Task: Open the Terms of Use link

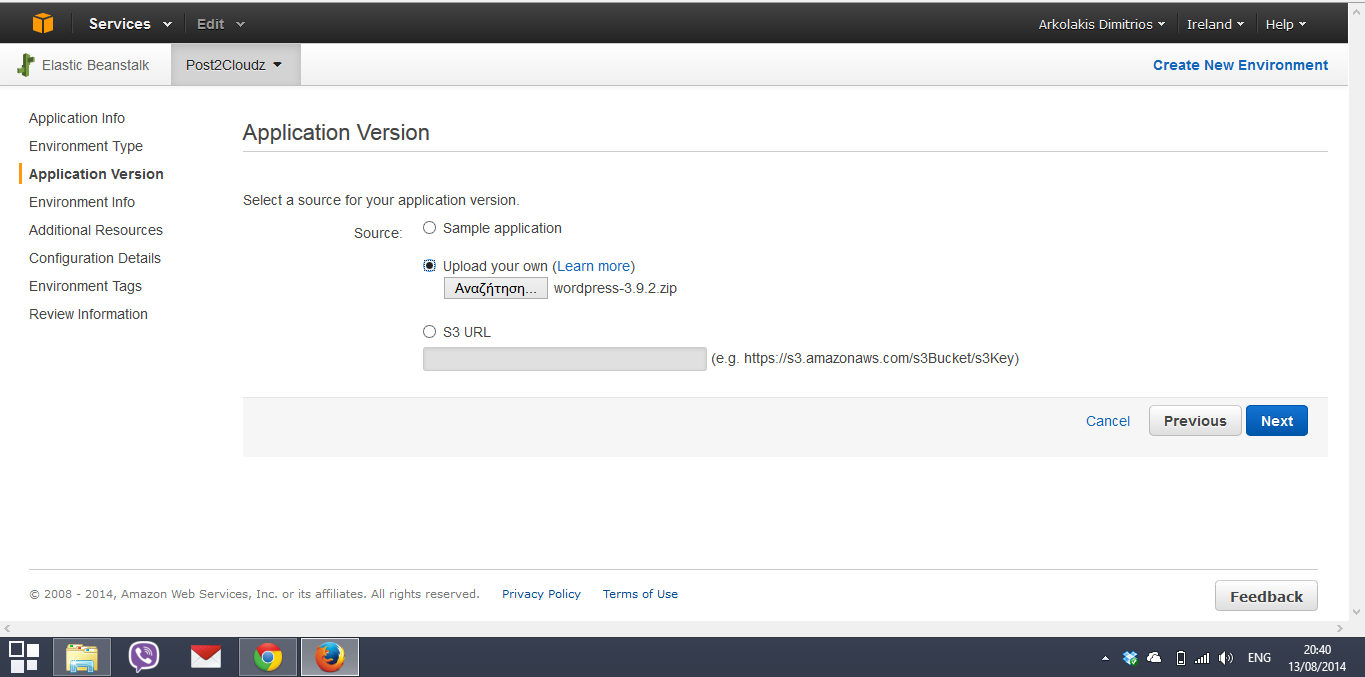Action: coord(640,594)
